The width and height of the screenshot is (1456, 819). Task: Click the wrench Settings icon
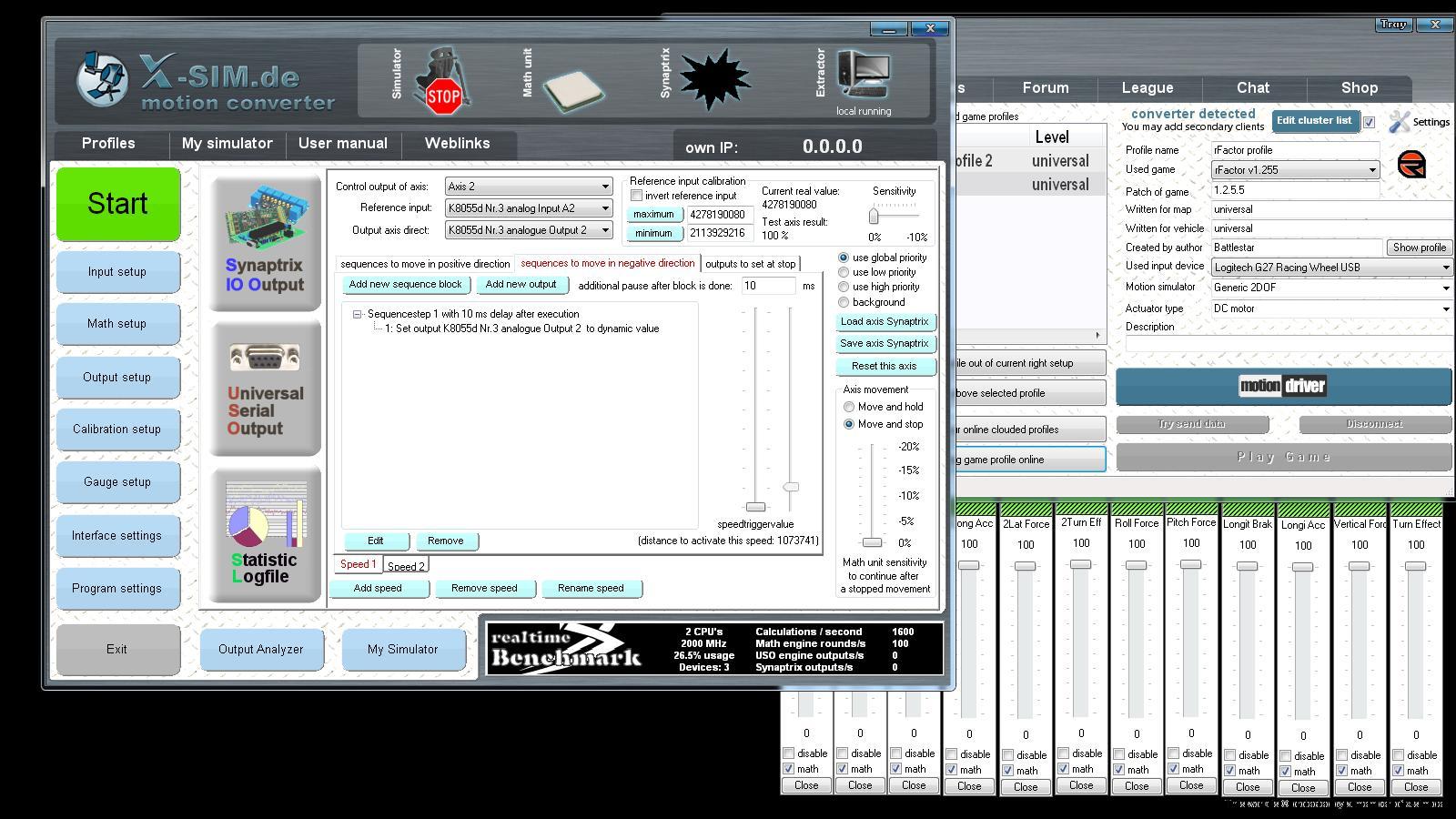1400,122
